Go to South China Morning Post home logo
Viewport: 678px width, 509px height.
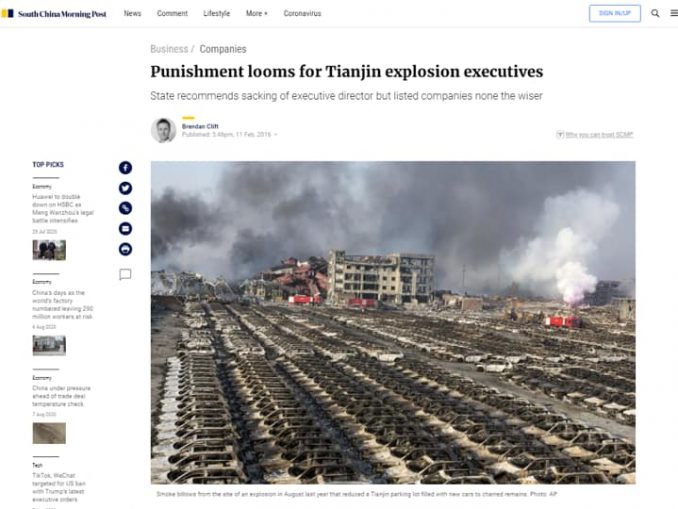pos(54,14)
